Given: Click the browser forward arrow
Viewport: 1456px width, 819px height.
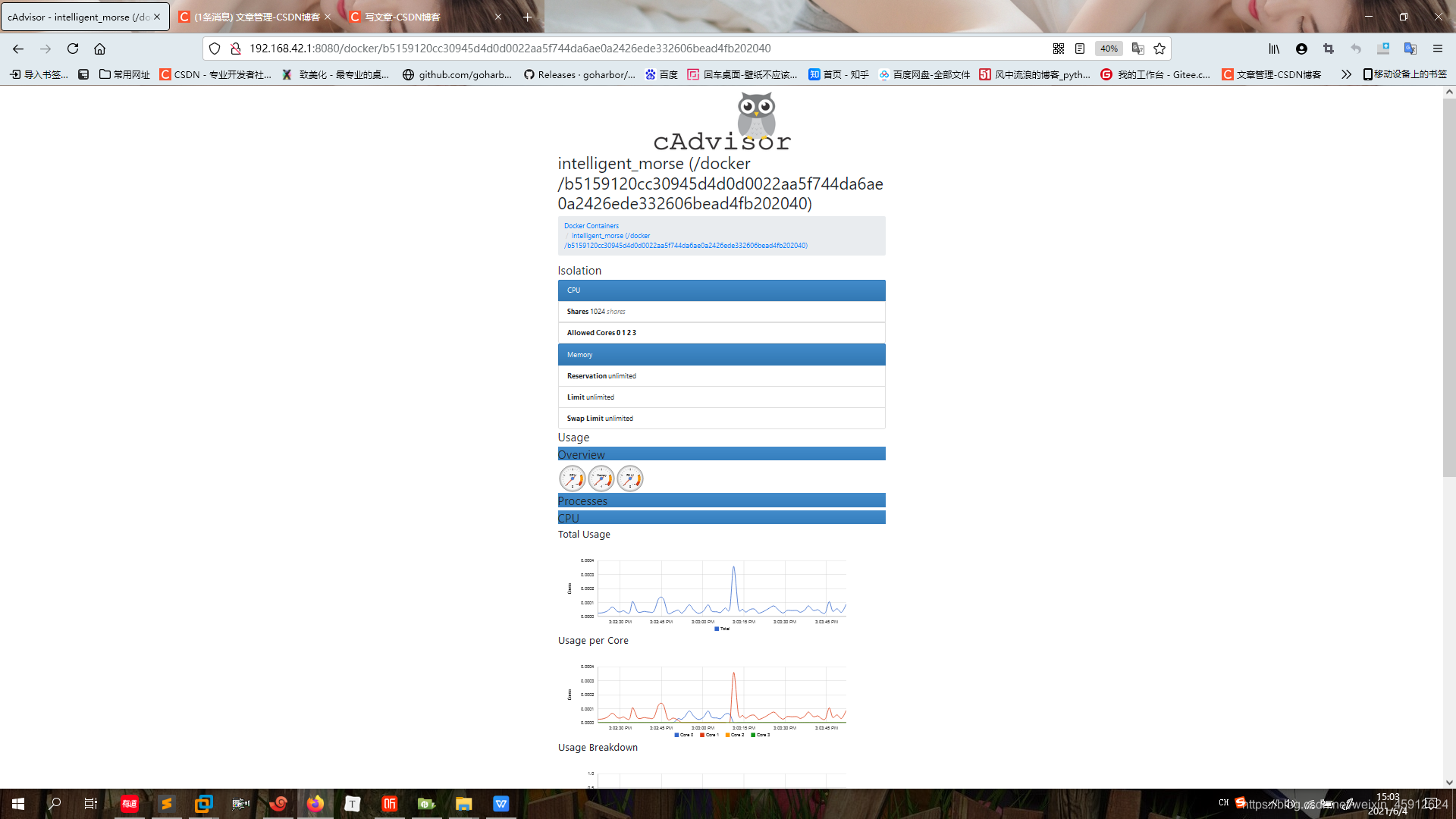Looking at the screenshot, I should pos(45,49).
